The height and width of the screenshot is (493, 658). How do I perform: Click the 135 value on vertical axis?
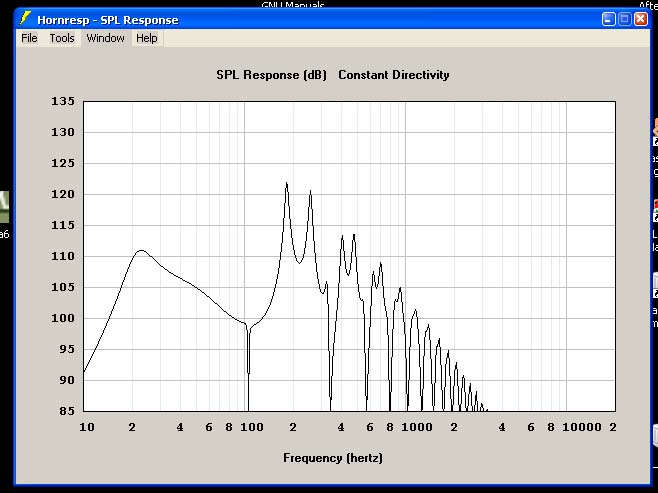63,101
